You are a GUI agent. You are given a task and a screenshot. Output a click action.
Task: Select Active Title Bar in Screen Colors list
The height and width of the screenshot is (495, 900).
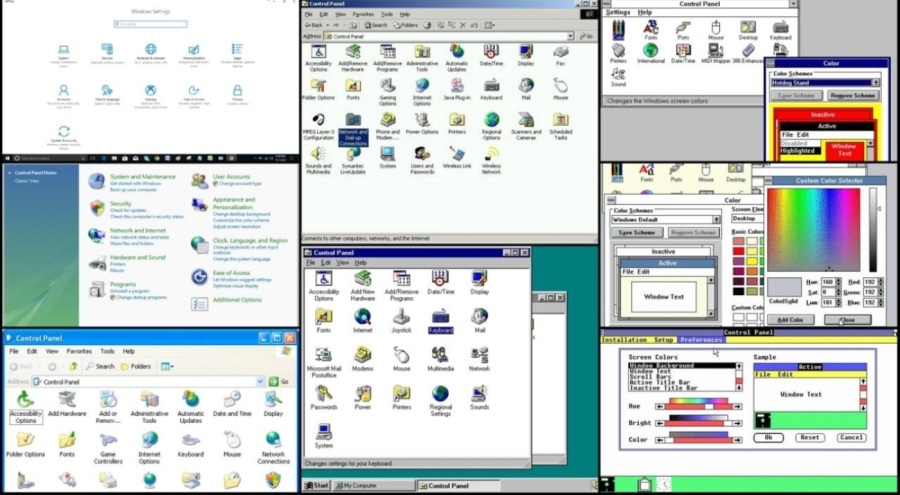[x=662, y=381]
